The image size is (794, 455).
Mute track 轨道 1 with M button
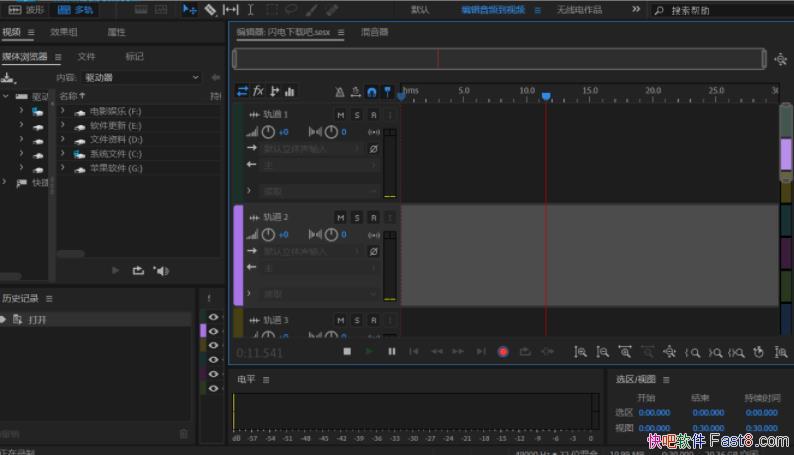(340, 115)
